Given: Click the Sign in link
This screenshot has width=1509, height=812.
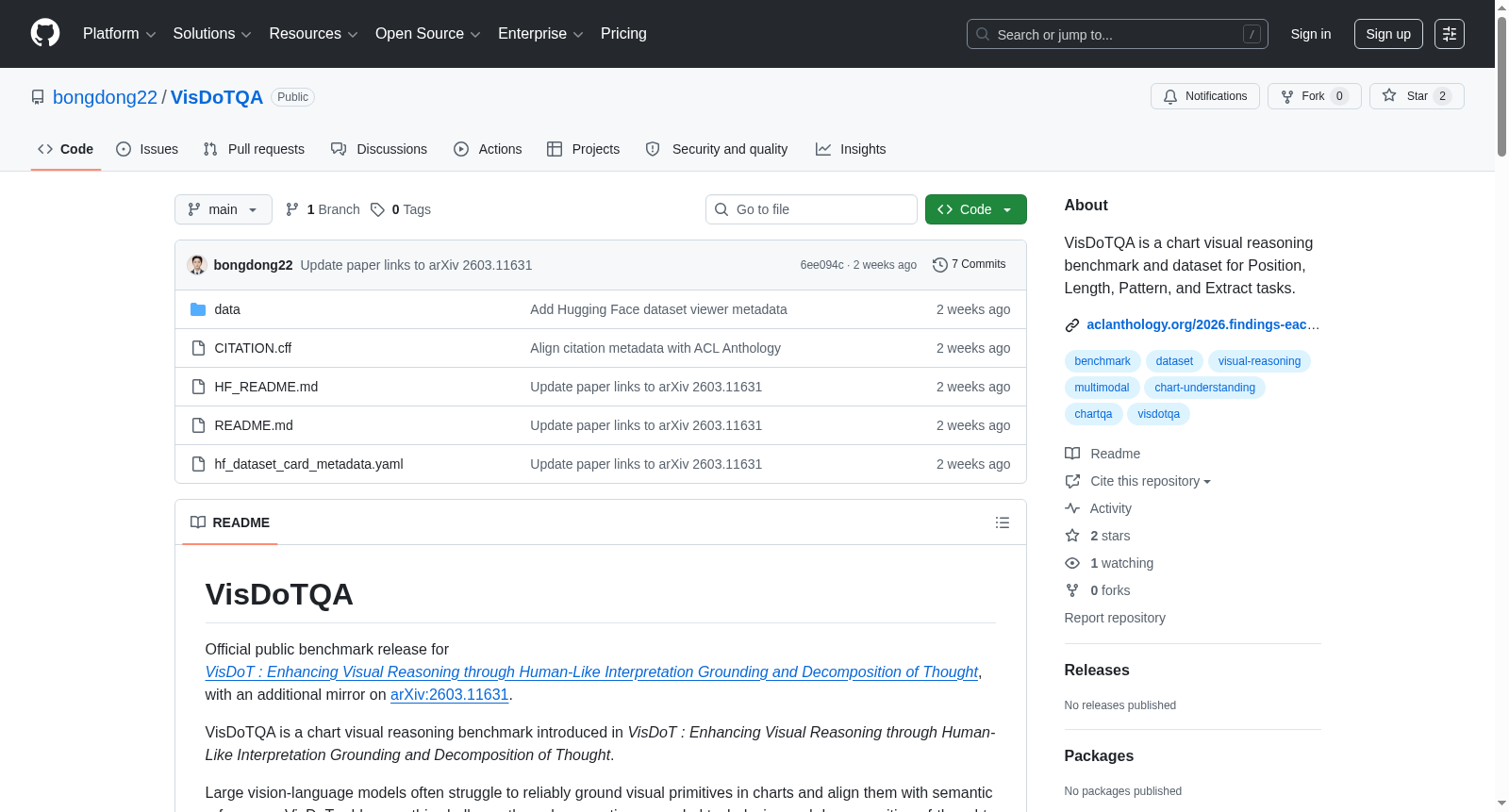Looking at the screenshot, I should click(1311, 34).
